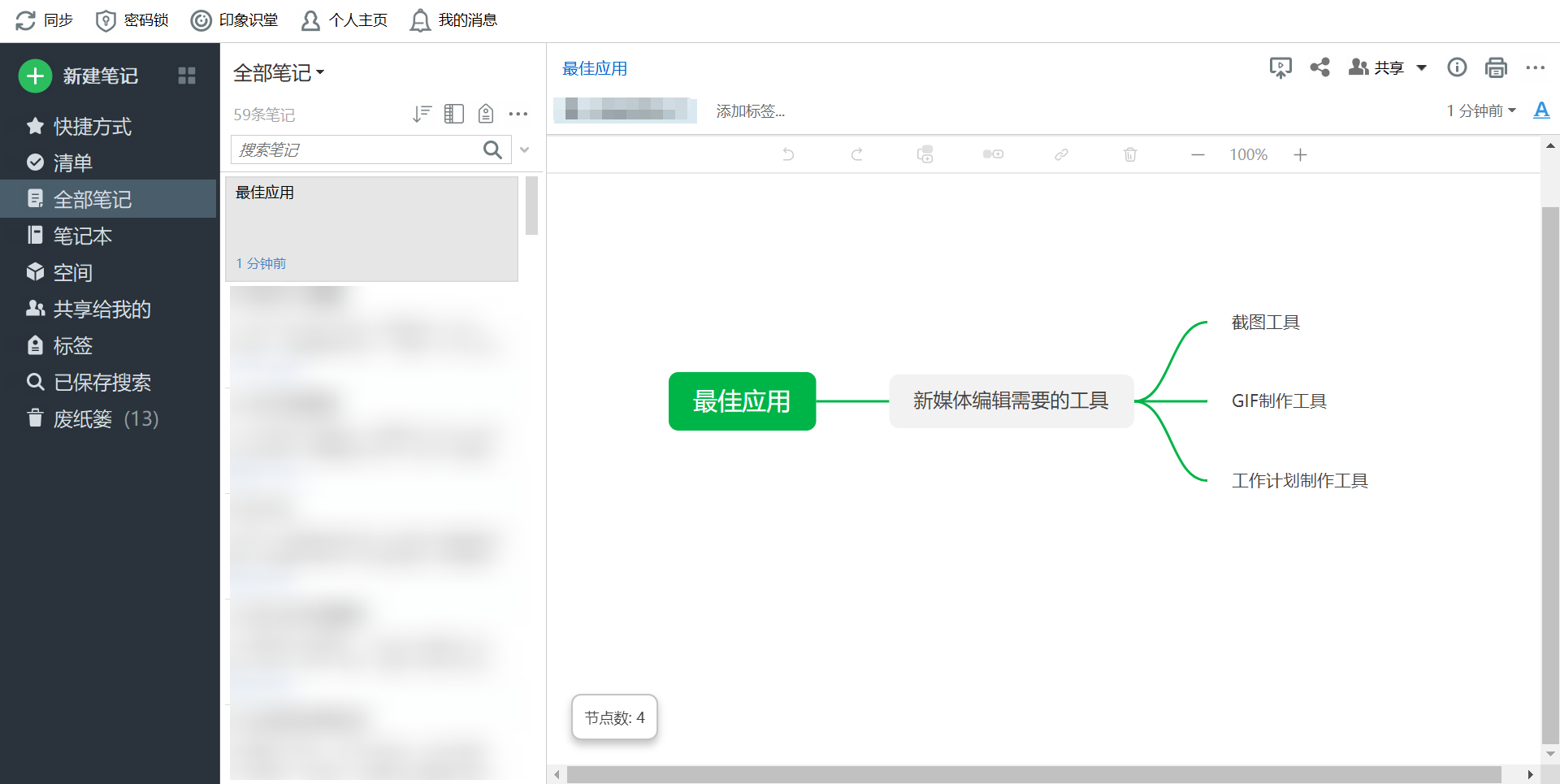Start presentation mode from note toolbar
The width and height of the screenshot is (1560, 784).
(x=1280, y=67)
